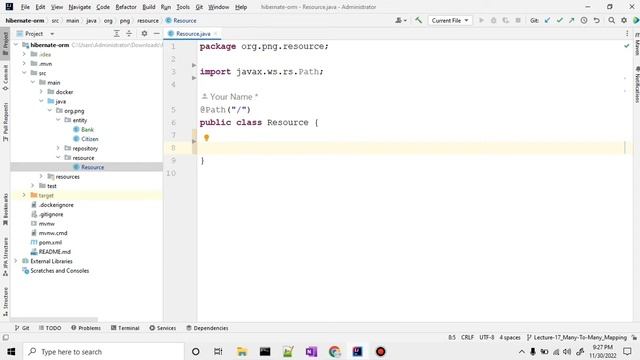Open the Pull Requests sidebar button
640x360 pixels.
(x=5, y=121)
